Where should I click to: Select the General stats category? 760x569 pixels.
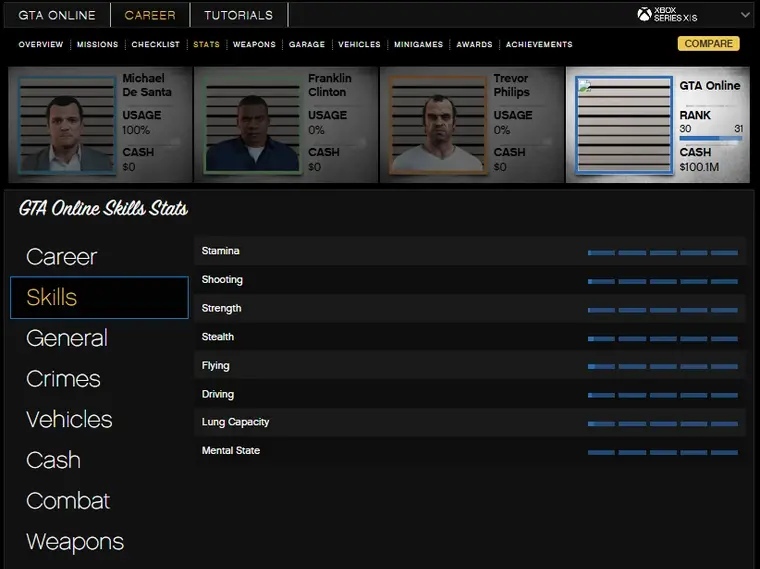67,338
